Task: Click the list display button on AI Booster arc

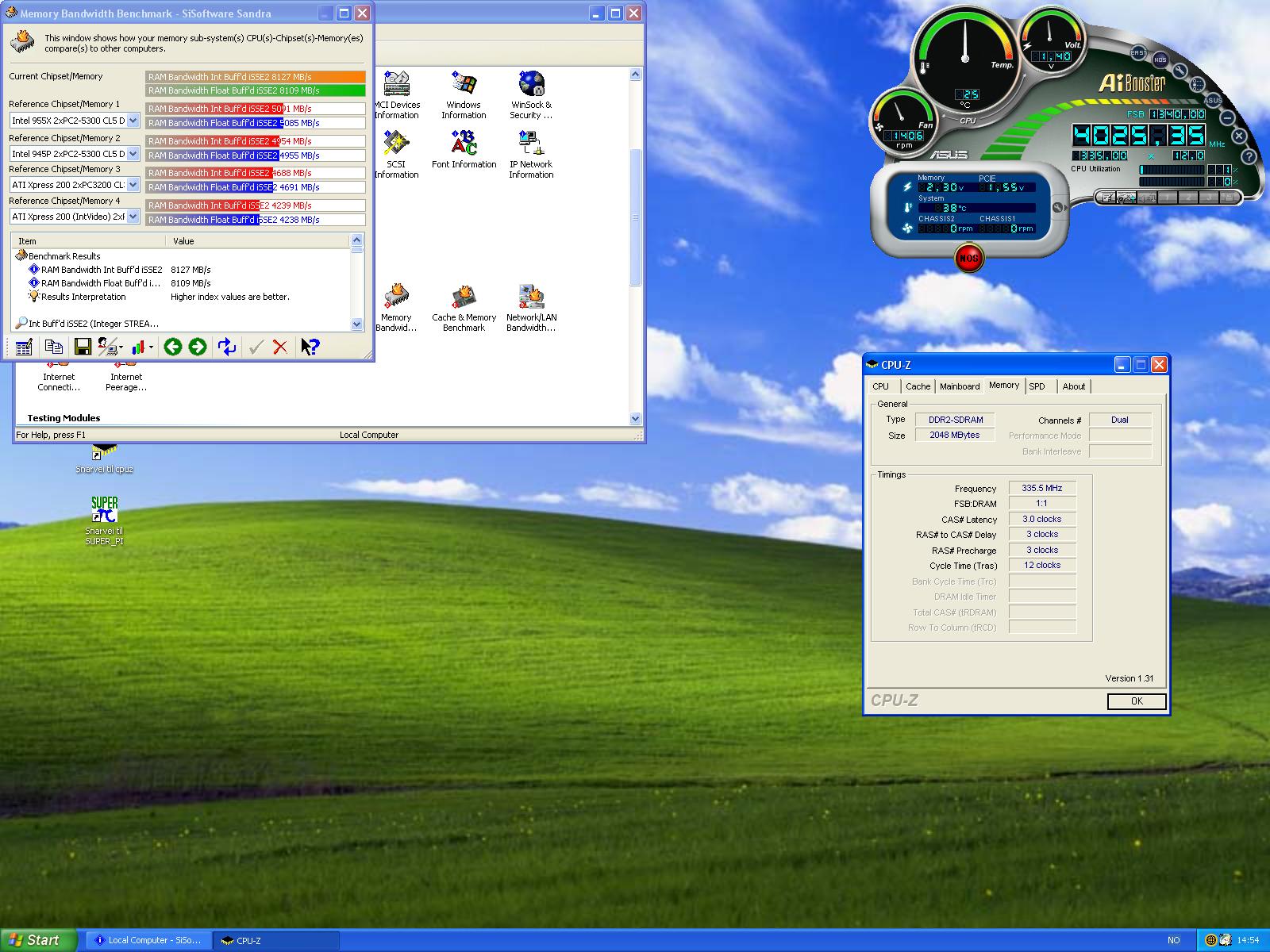Action: pos(1197,84)
